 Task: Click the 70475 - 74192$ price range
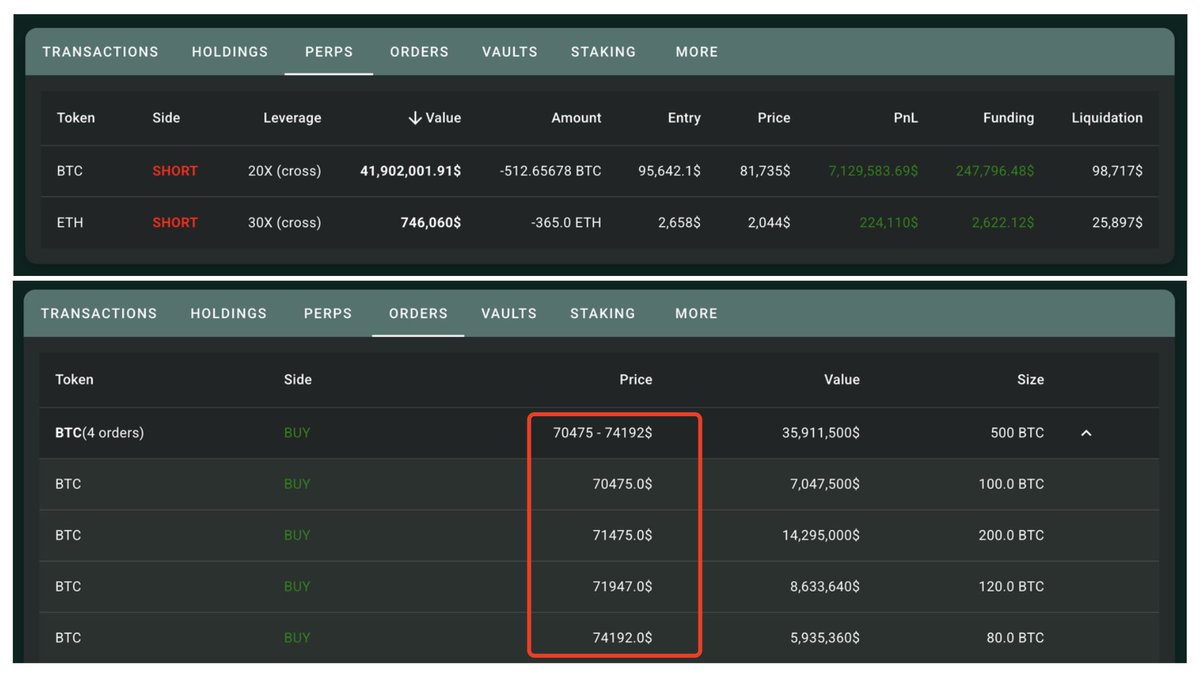pos(603,433)
